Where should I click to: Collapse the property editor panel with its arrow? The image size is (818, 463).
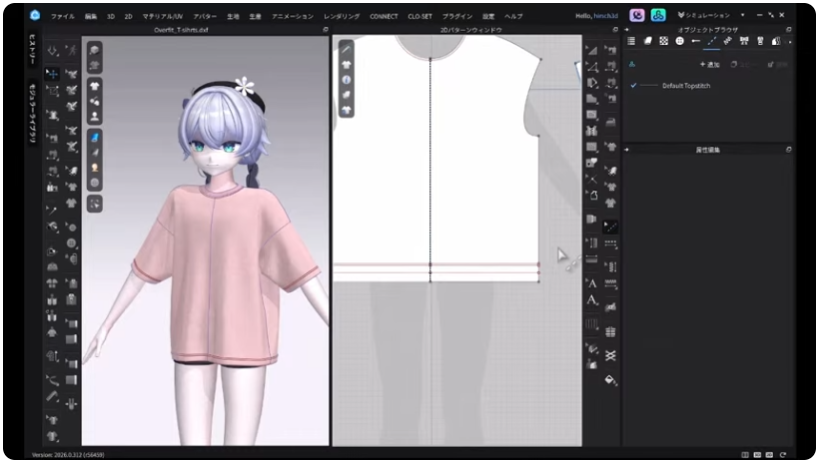(x=627, y=150)
